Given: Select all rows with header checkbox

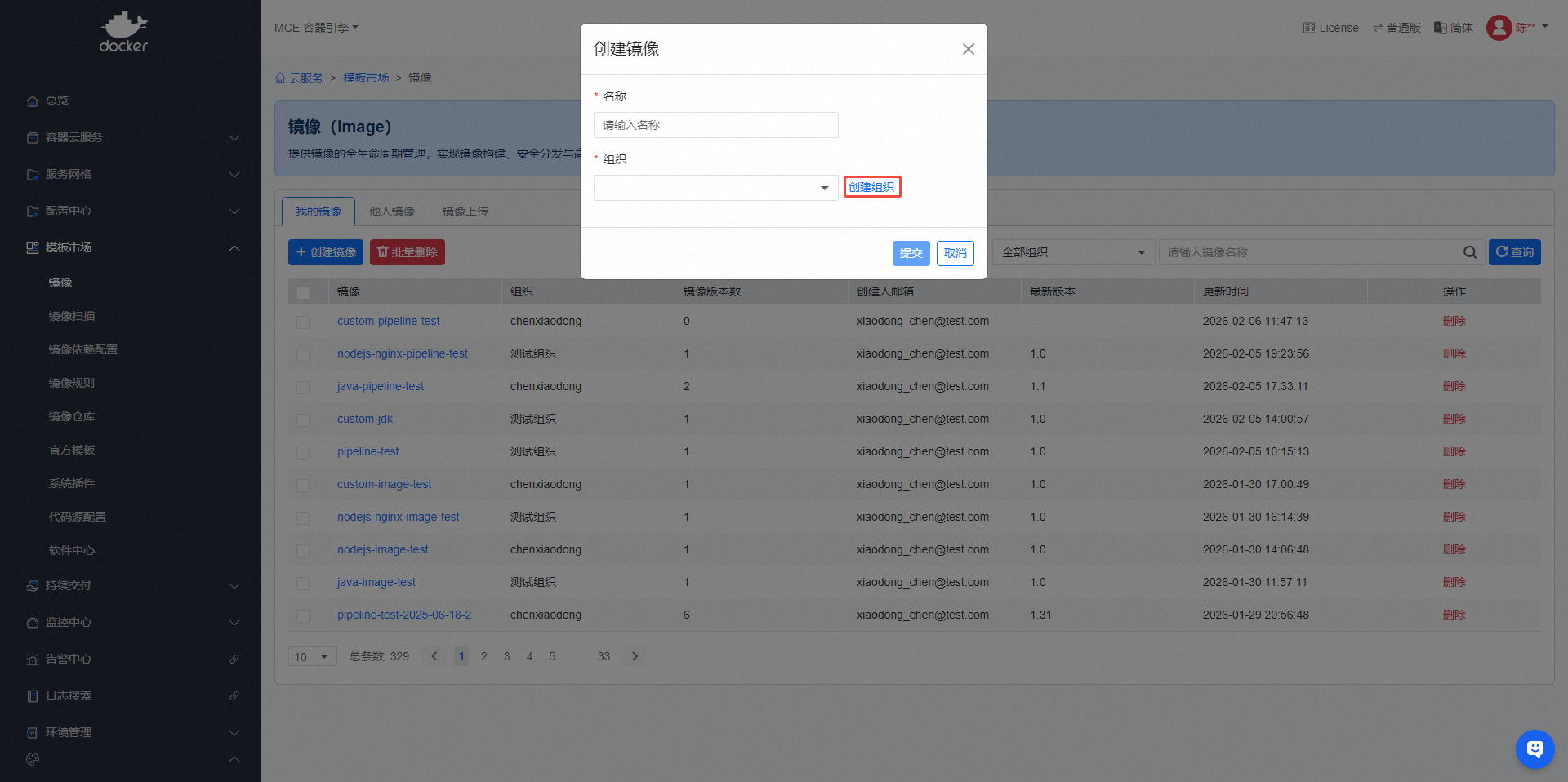Looking at the screenshot, I should click(303, 292).
